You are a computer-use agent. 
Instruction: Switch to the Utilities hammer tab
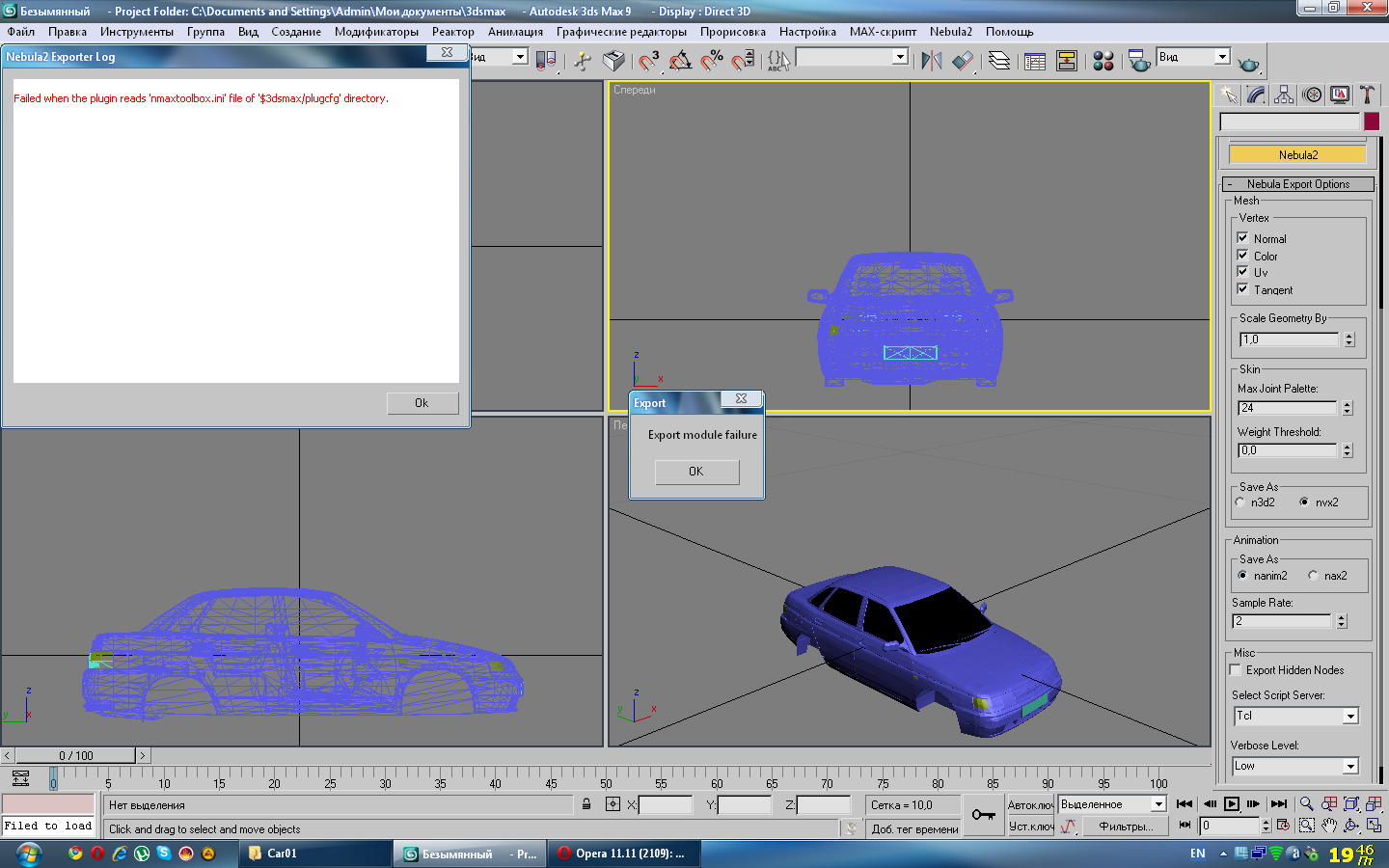click(1367, 95)
